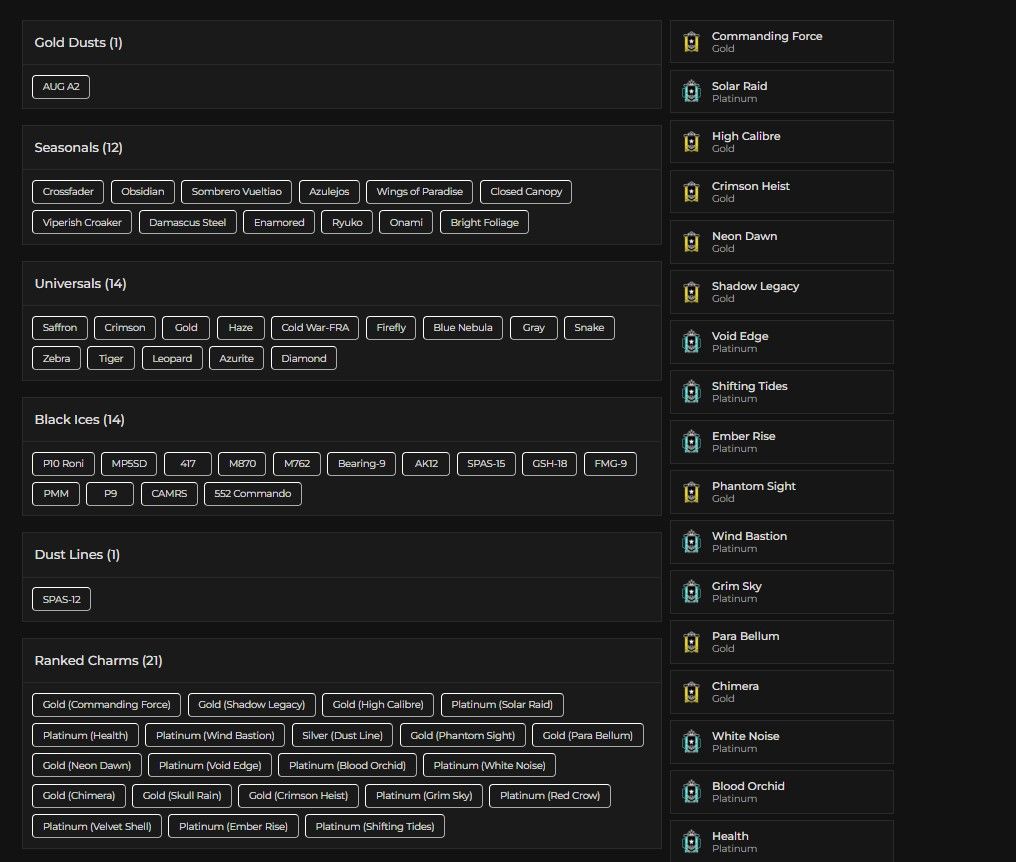
Task: Select the Platinum (Health) charm tag
Action: pos(86,736)
